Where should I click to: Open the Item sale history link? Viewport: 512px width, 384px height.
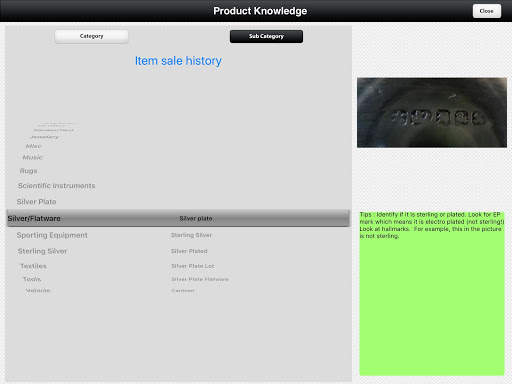point(178,61)
